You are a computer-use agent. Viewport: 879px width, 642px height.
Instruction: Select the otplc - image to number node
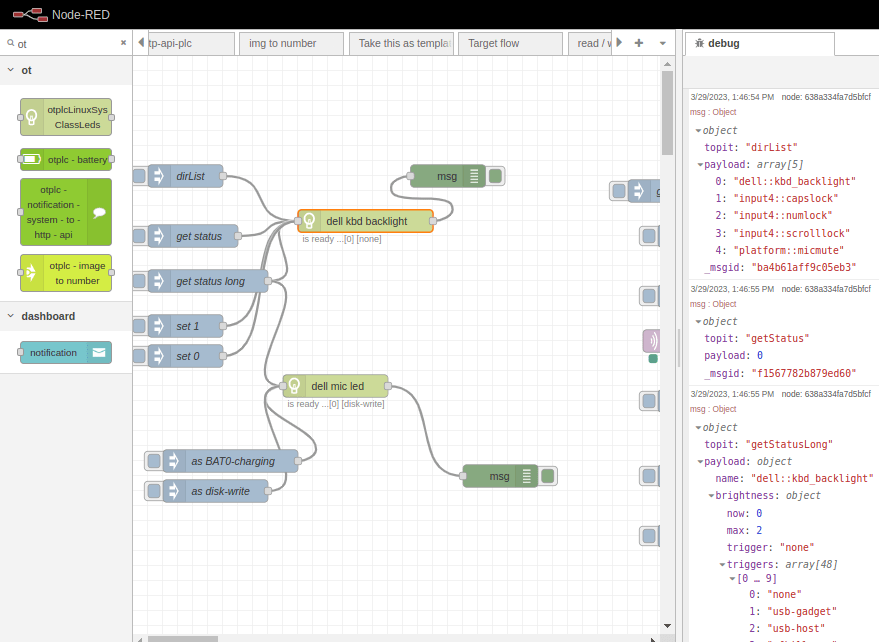pos(66,273)
